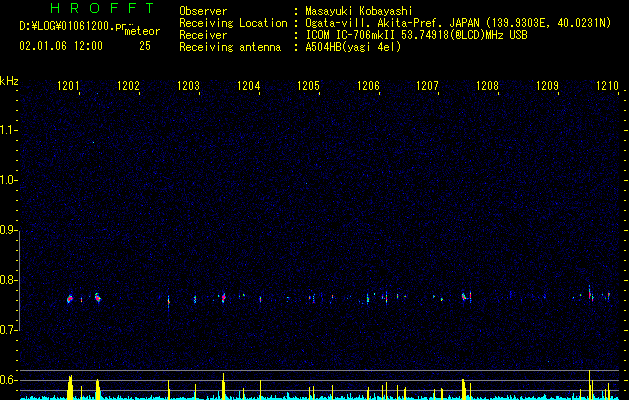
Task: Click the Receiving Location label
Action: [233, 23]
